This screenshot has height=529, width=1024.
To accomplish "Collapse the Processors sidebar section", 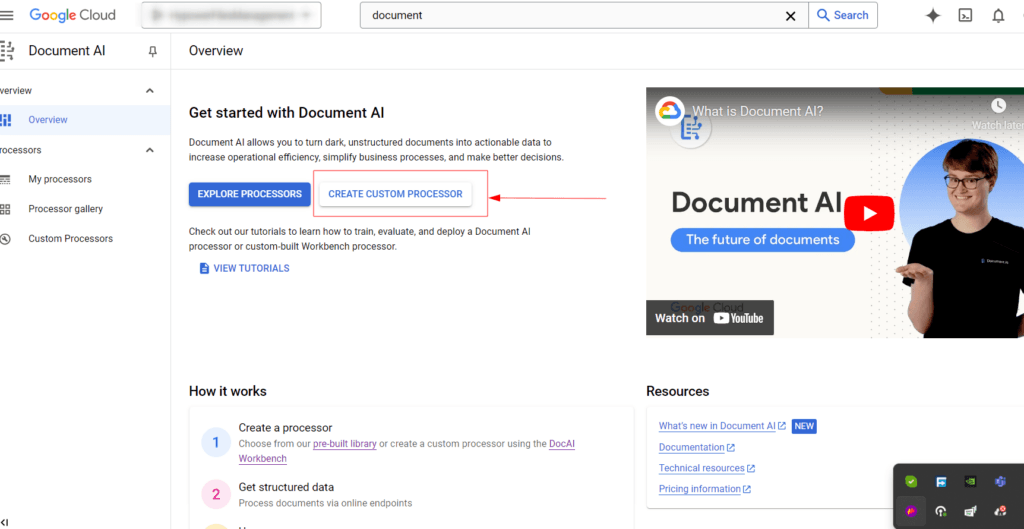I will point(150,150).
